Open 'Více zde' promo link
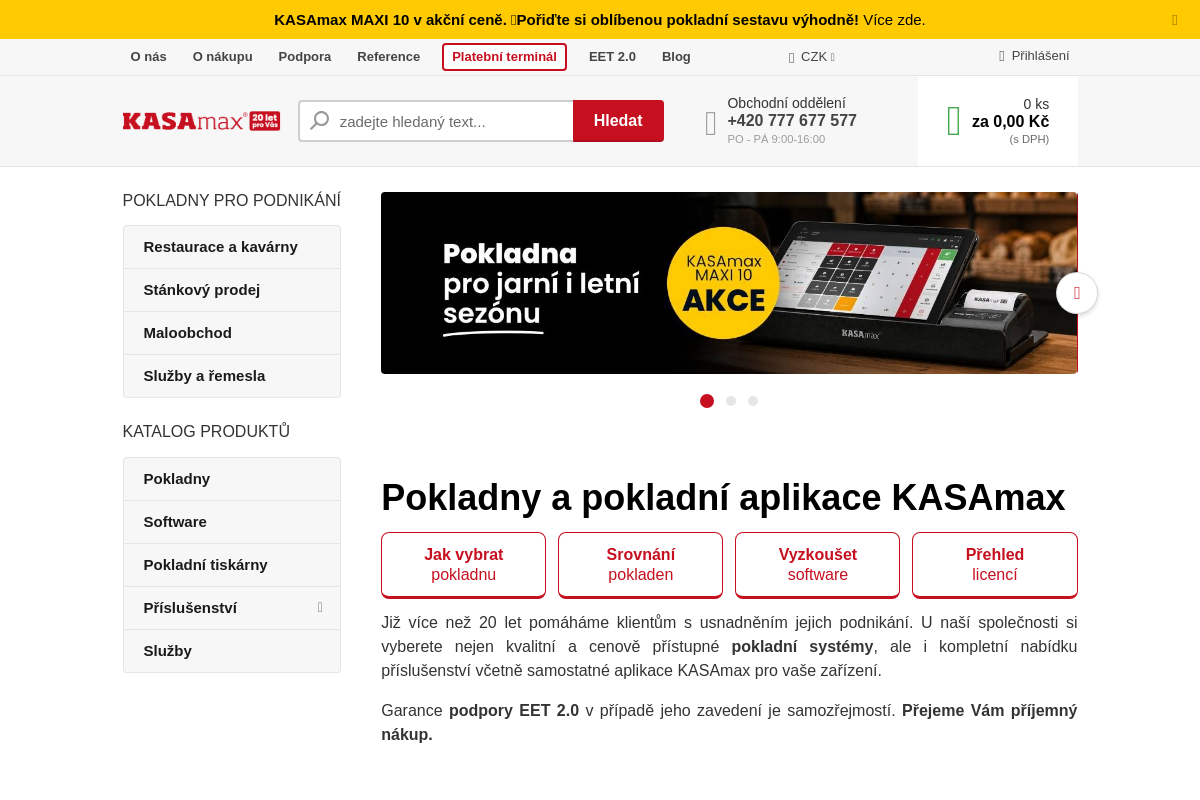Image resolution: width=1200 pixels, height=800 pixels. coord(894,19)
